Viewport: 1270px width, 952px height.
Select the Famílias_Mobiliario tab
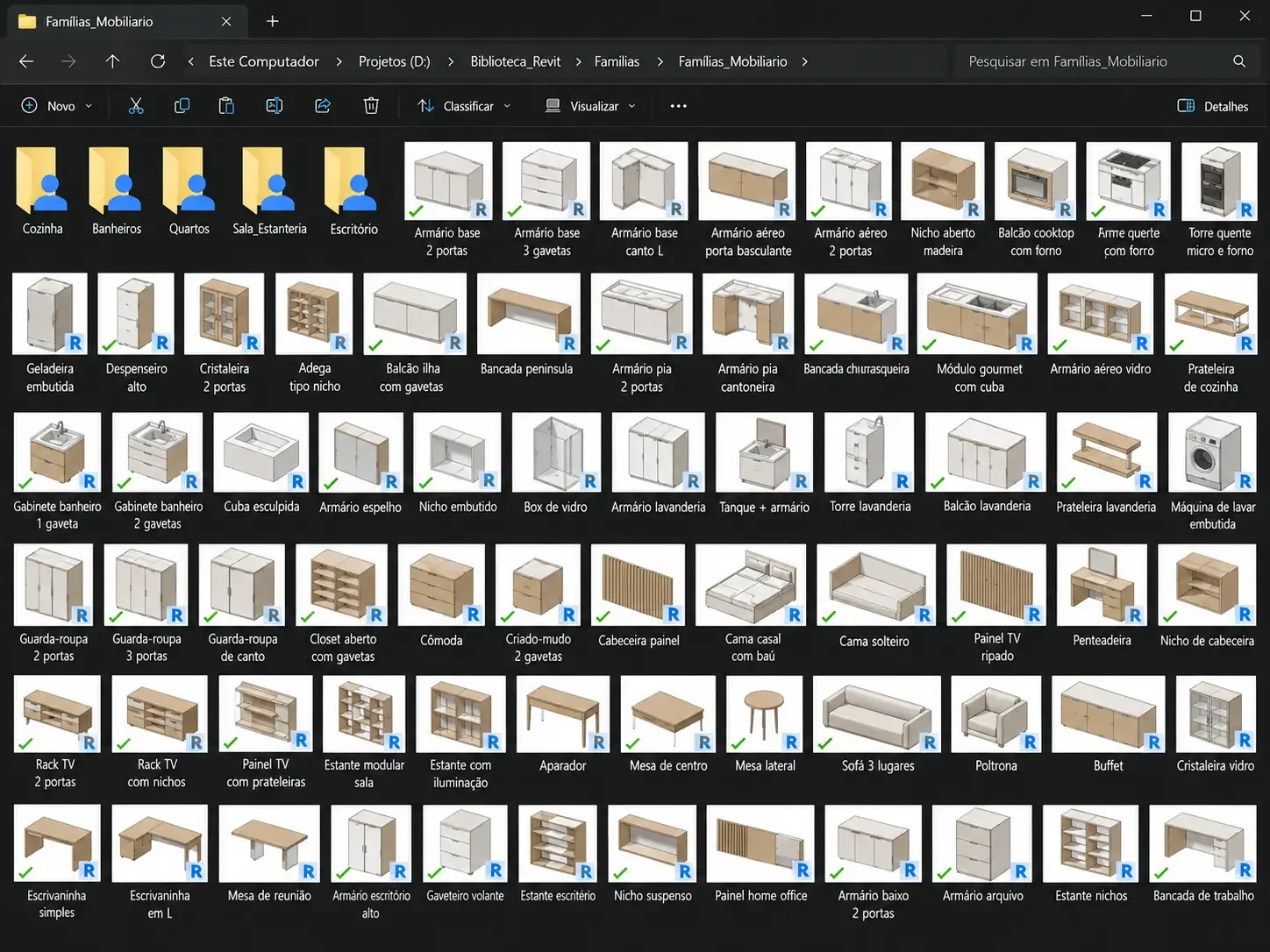point(123,22)
